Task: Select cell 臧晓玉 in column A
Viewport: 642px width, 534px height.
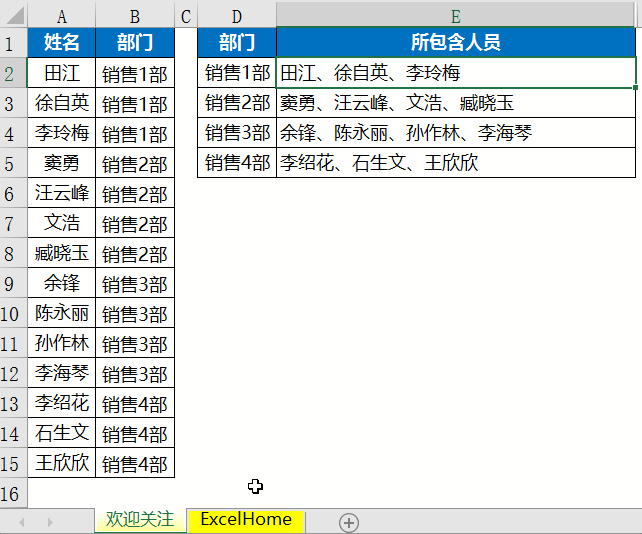Action: tap(61, 253)
